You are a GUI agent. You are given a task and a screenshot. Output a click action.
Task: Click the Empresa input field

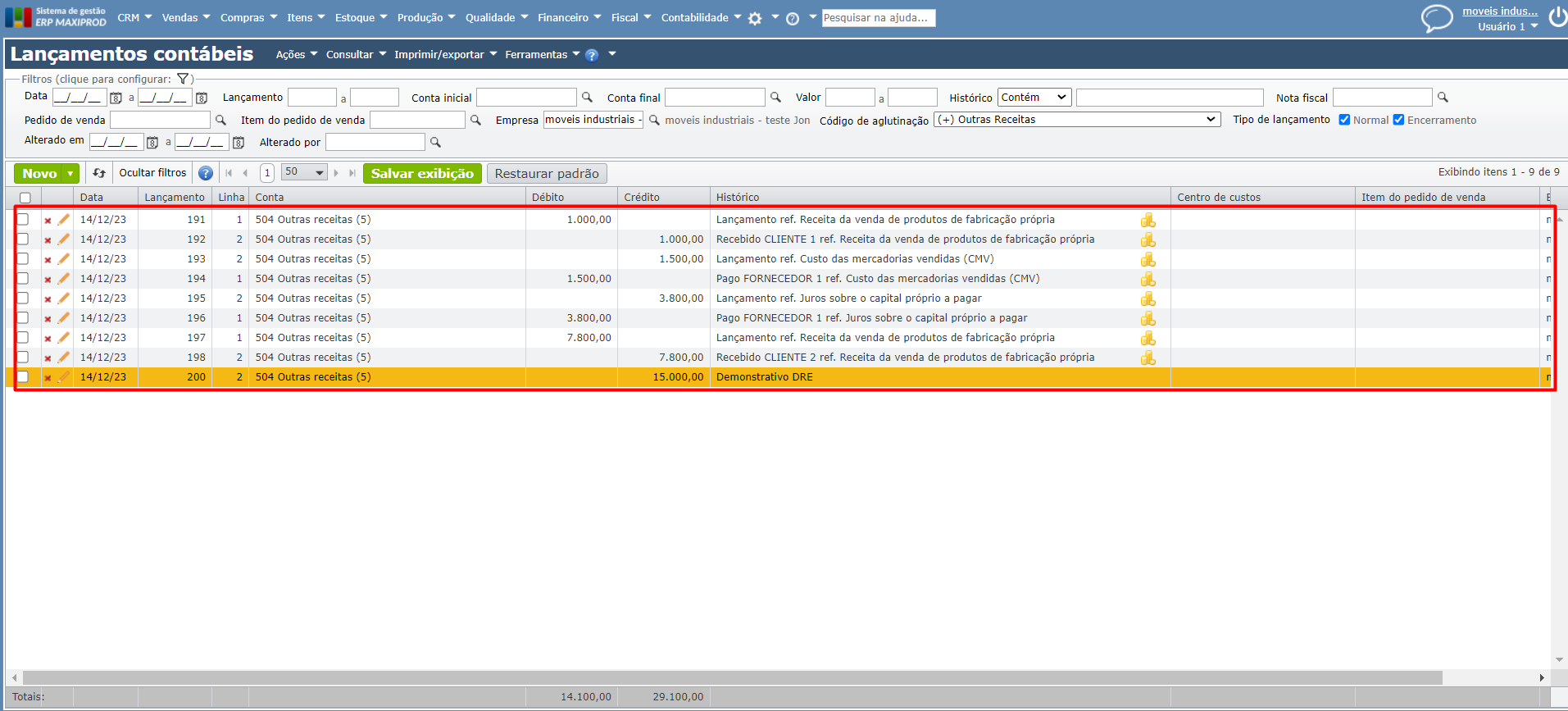point(593,120)
